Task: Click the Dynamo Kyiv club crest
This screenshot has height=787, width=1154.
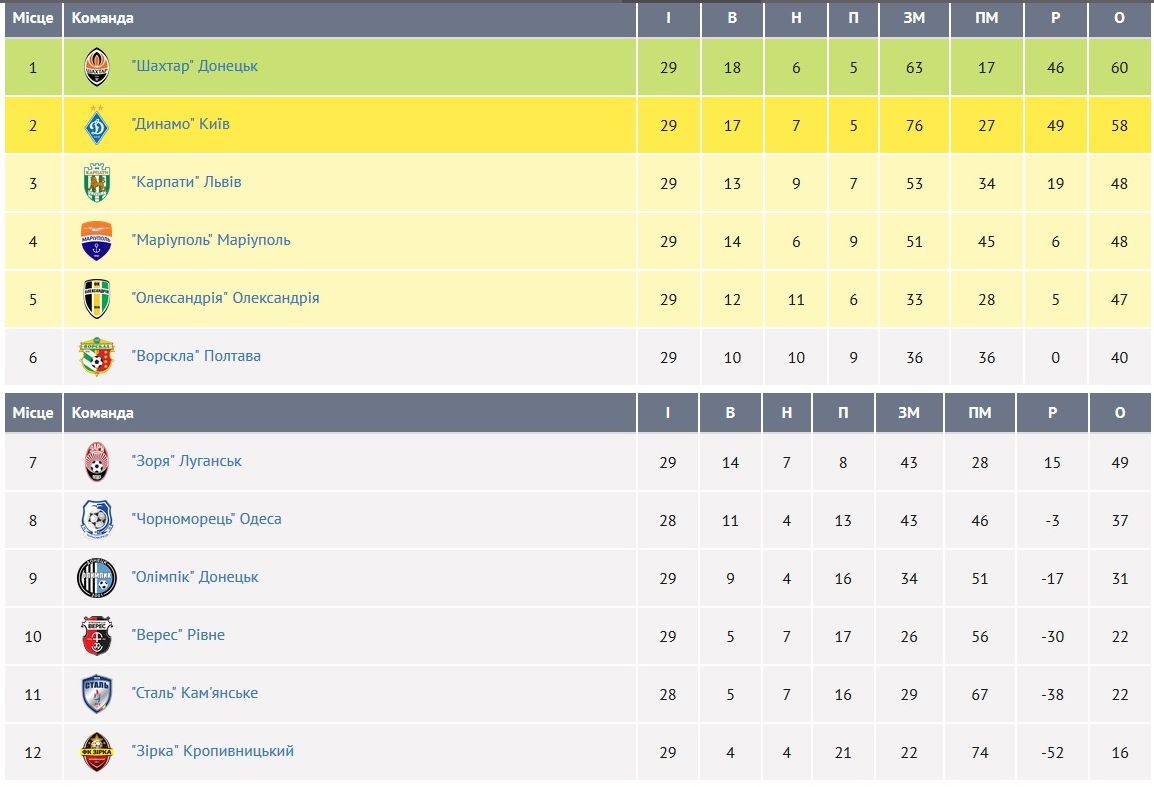Action: pyautogui.click(x=97, y=125)
